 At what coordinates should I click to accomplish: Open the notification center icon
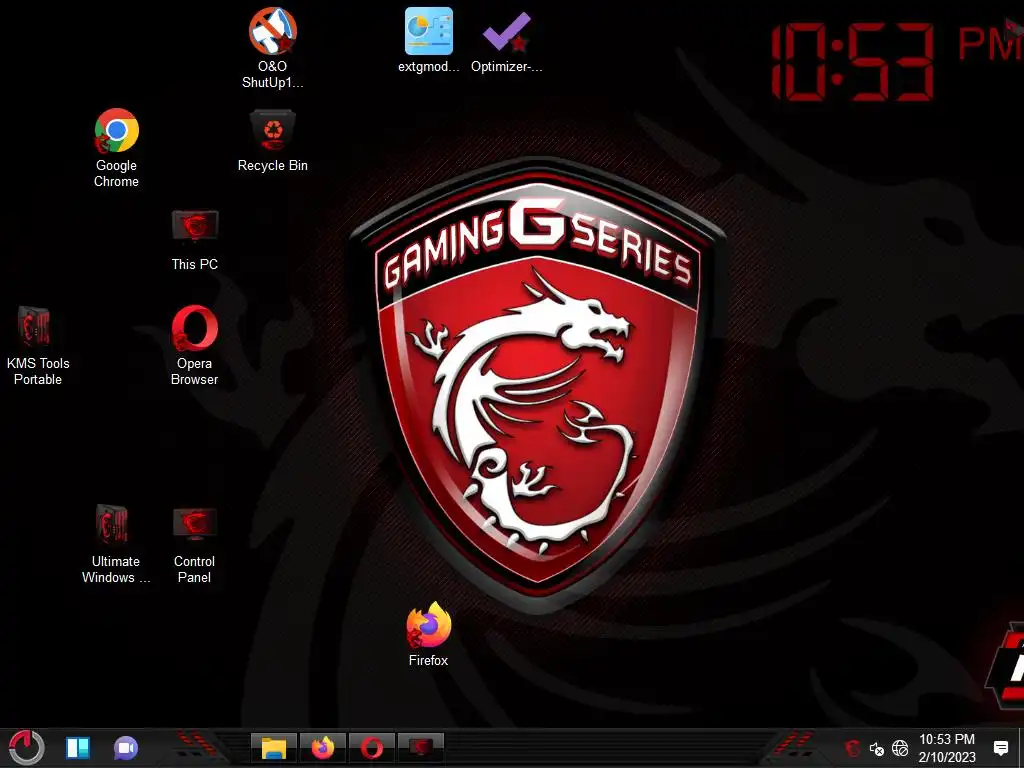point(1000,748)
